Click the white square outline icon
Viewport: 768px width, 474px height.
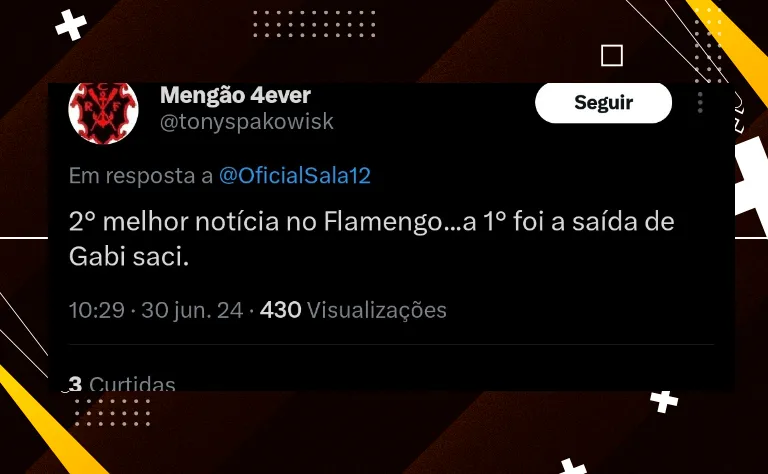pos(612,55)
